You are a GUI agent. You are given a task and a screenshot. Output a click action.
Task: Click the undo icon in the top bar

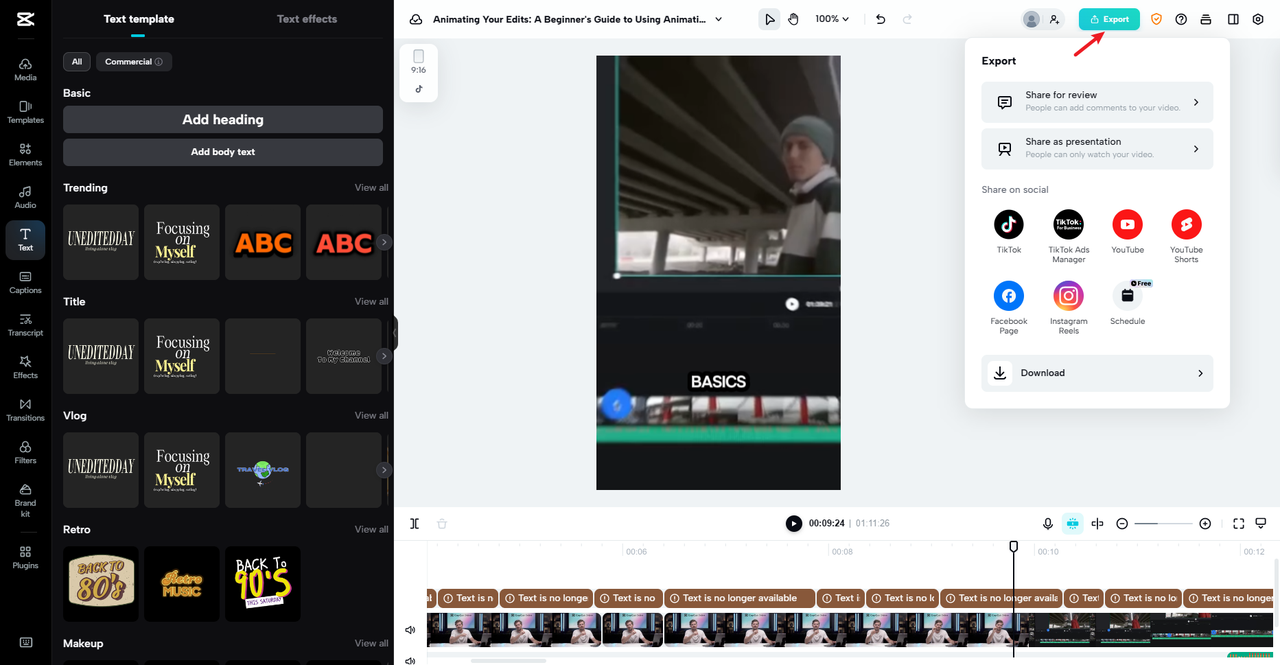point(880,19)
